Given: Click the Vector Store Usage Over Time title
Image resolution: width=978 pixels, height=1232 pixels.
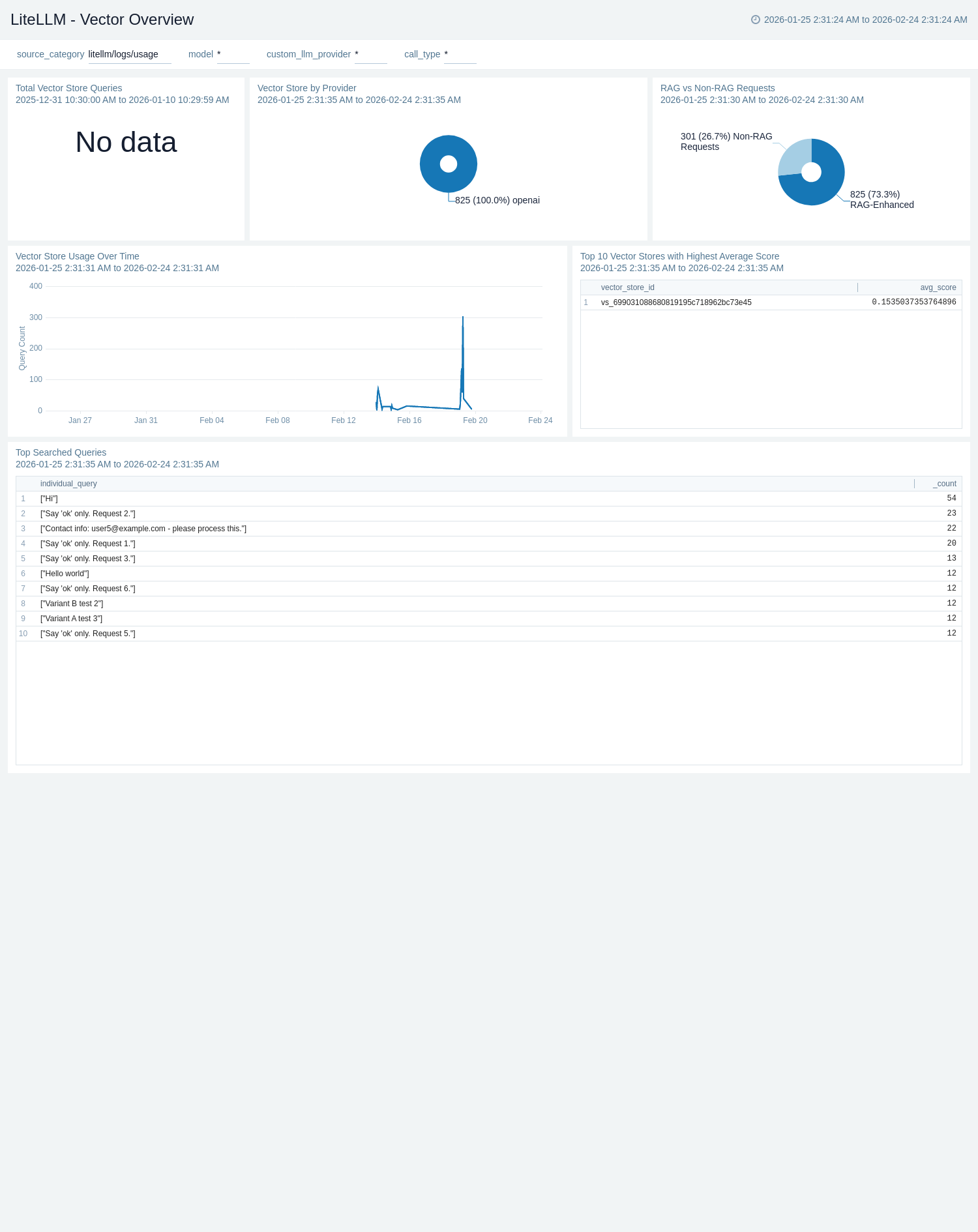Looking at the screenshot, I should point(77,256).
